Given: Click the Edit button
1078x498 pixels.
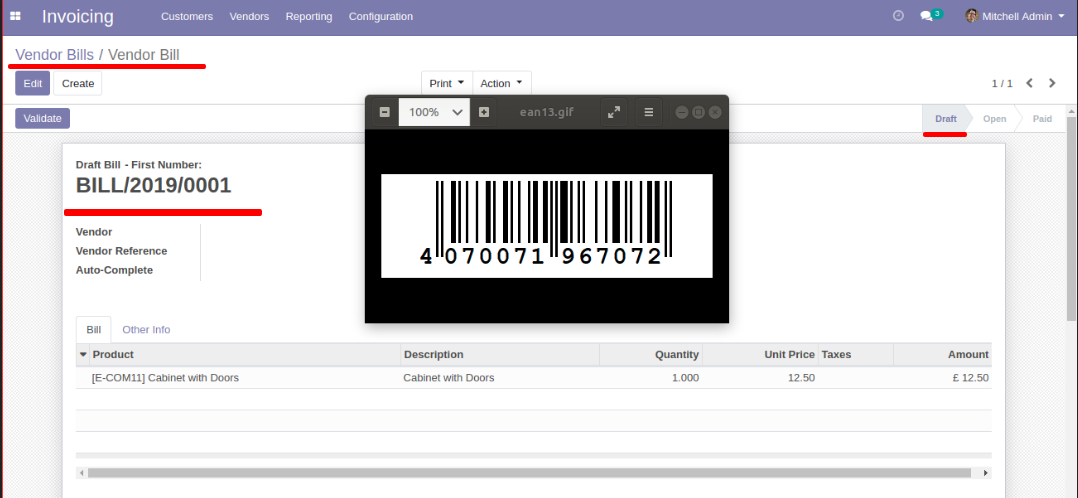Looking at the screenshot, I should pos(32,83).
